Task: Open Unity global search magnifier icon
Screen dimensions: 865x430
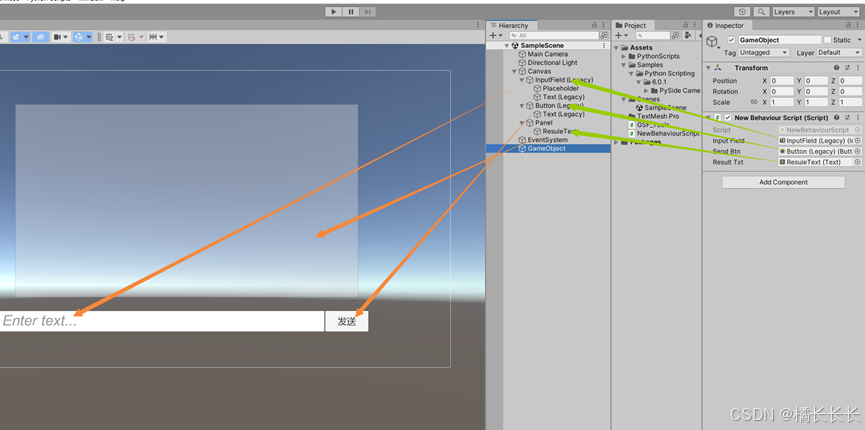Action: [761, 12]
